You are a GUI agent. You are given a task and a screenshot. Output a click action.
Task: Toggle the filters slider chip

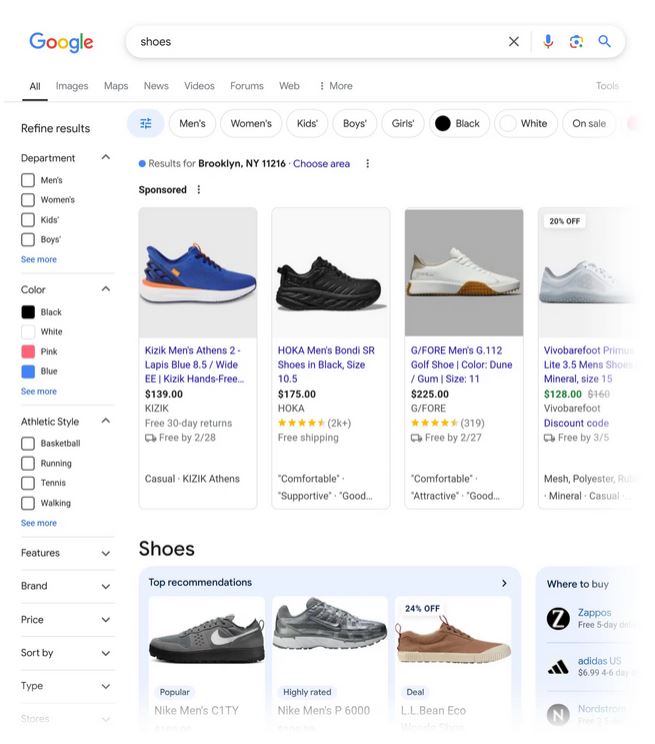click(x=146, y=123)
